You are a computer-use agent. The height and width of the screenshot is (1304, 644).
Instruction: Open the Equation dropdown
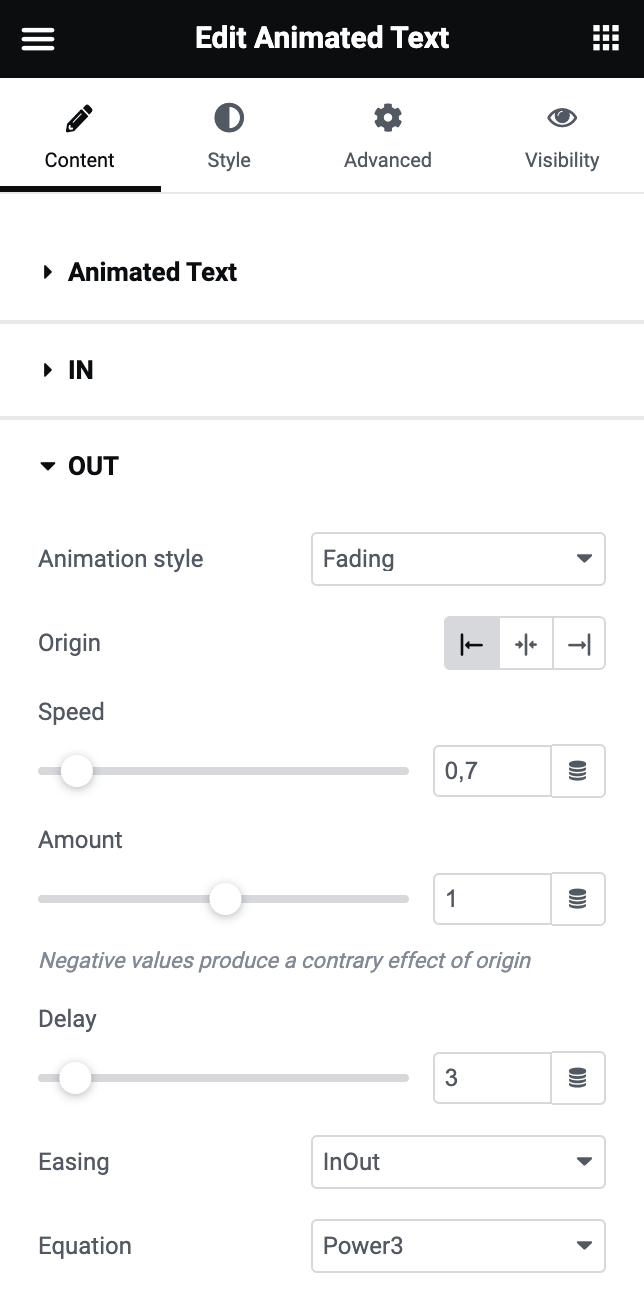(x=458, y=1246)
